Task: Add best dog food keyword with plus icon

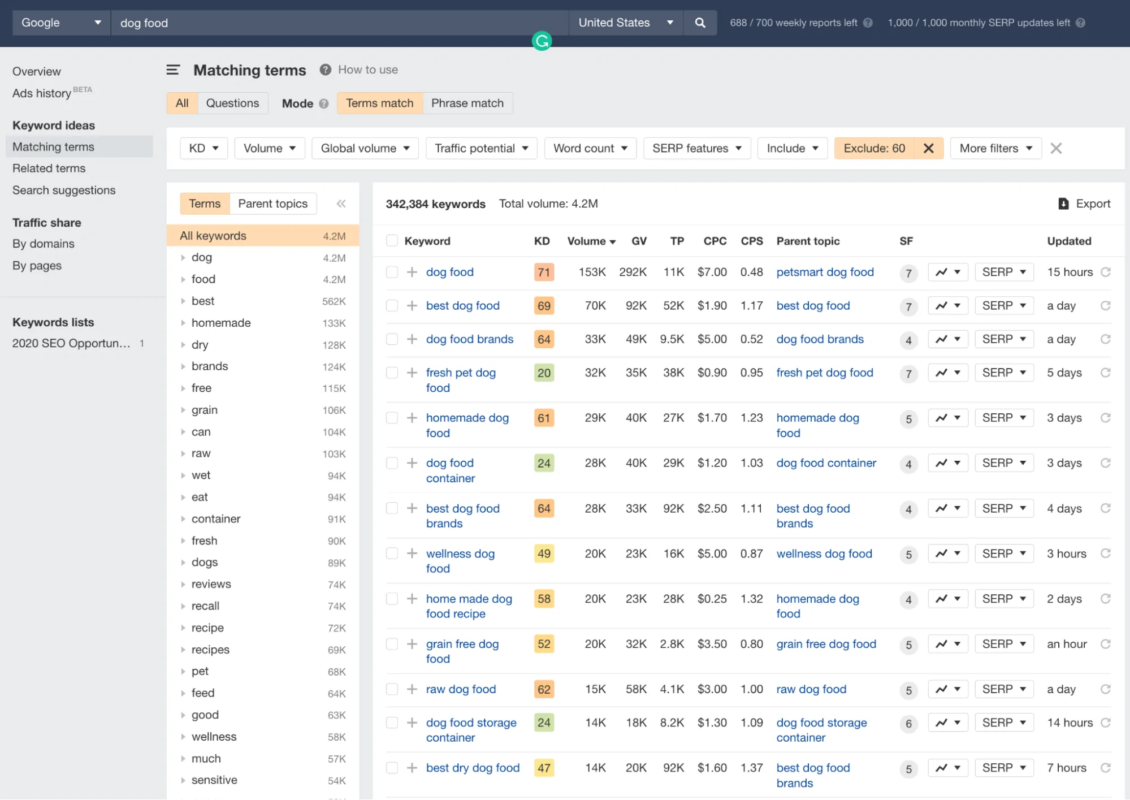Action: coord(411,306)
